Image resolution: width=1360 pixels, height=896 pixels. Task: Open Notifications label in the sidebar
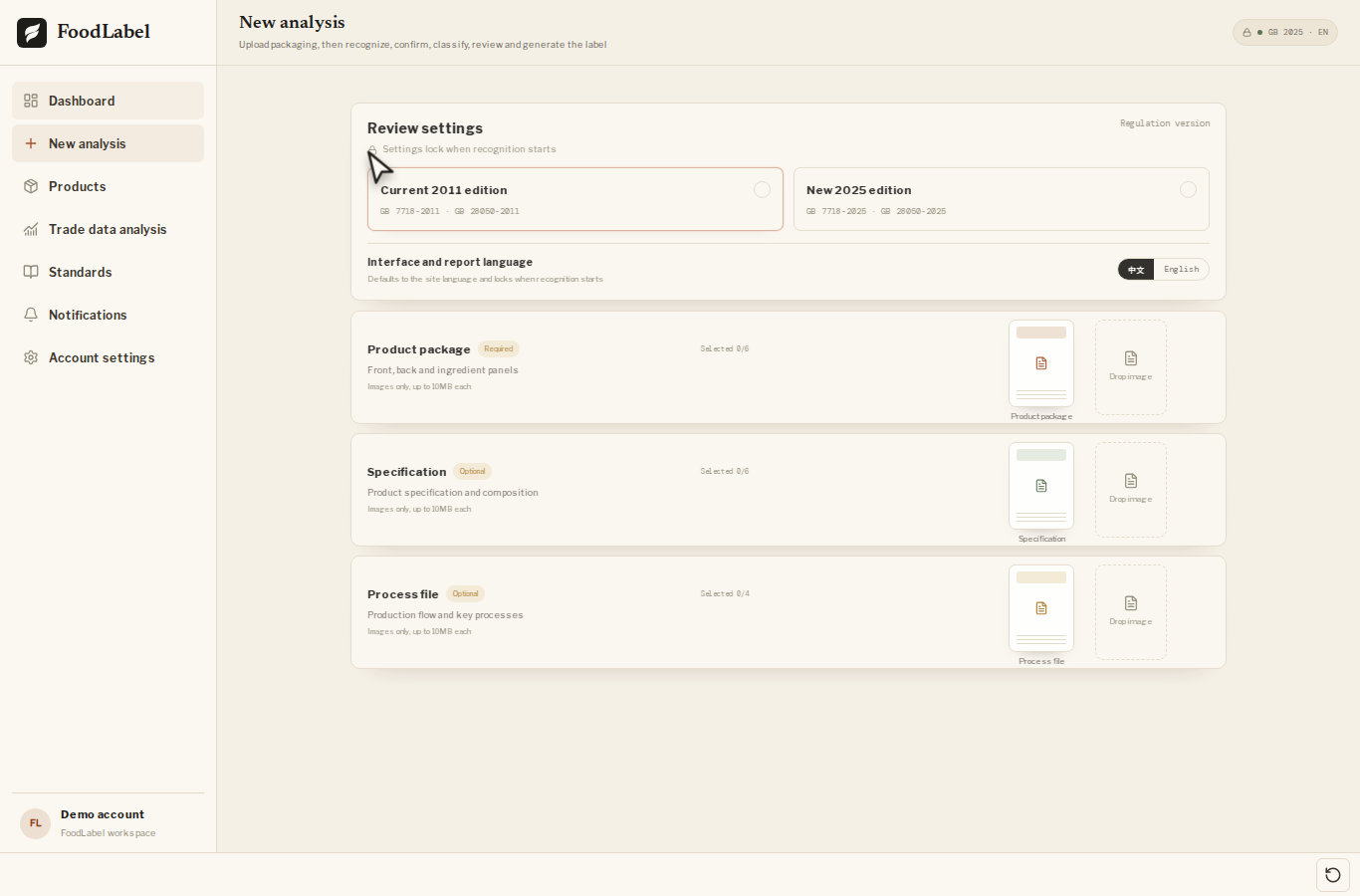(x=88, y=315)
